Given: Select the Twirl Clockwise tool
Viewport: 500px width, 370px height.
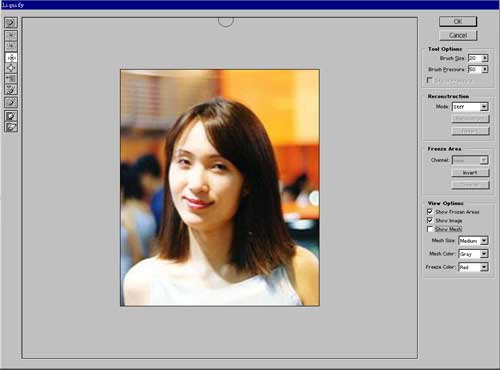Looking at the screenshot, I should [11, 35].
